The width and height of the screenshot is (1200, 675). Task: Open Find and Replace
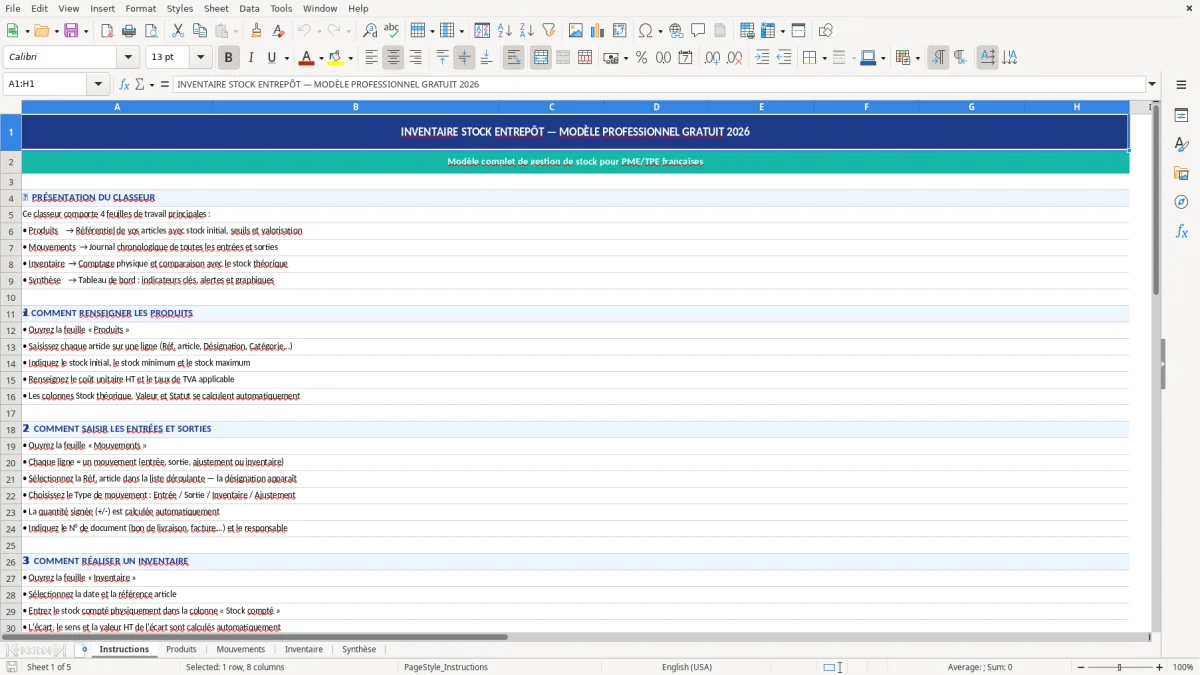(370, 31)
